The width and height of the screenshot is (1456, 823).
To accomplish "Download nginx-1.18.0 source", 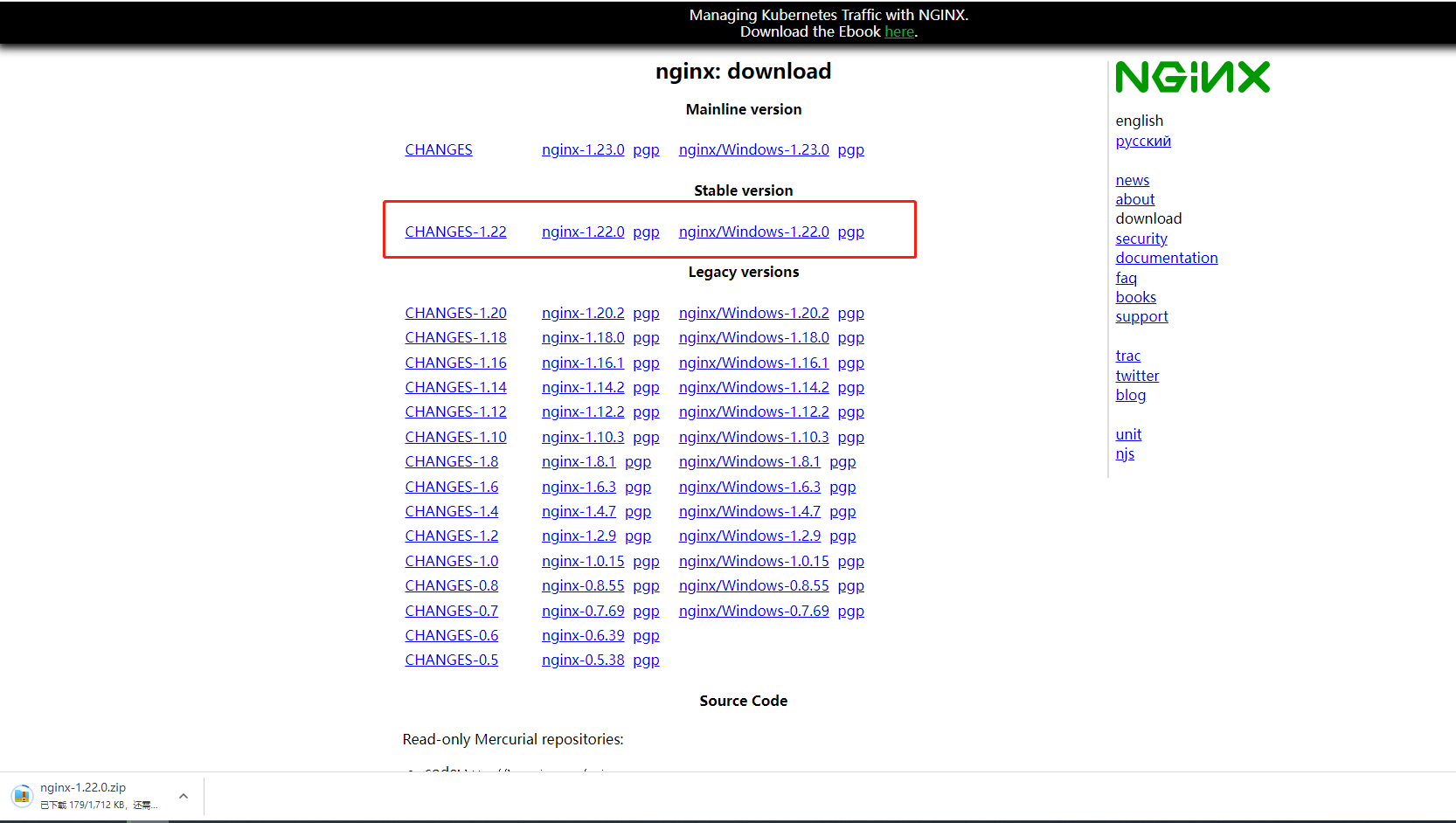I will pos(583,337).
